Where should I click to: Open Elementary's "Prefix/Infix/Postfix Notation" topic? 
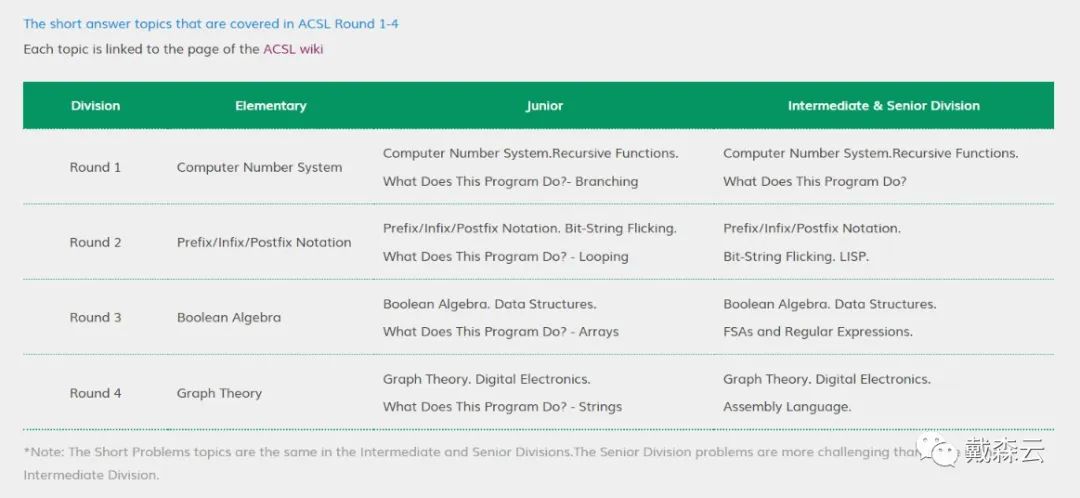264,243
